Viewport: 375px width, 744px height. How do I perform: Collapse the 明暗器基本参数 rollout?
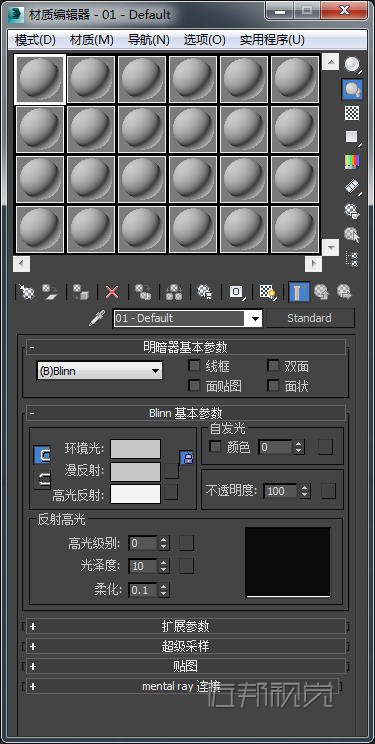pyautogui.click(x=186, y=347)
